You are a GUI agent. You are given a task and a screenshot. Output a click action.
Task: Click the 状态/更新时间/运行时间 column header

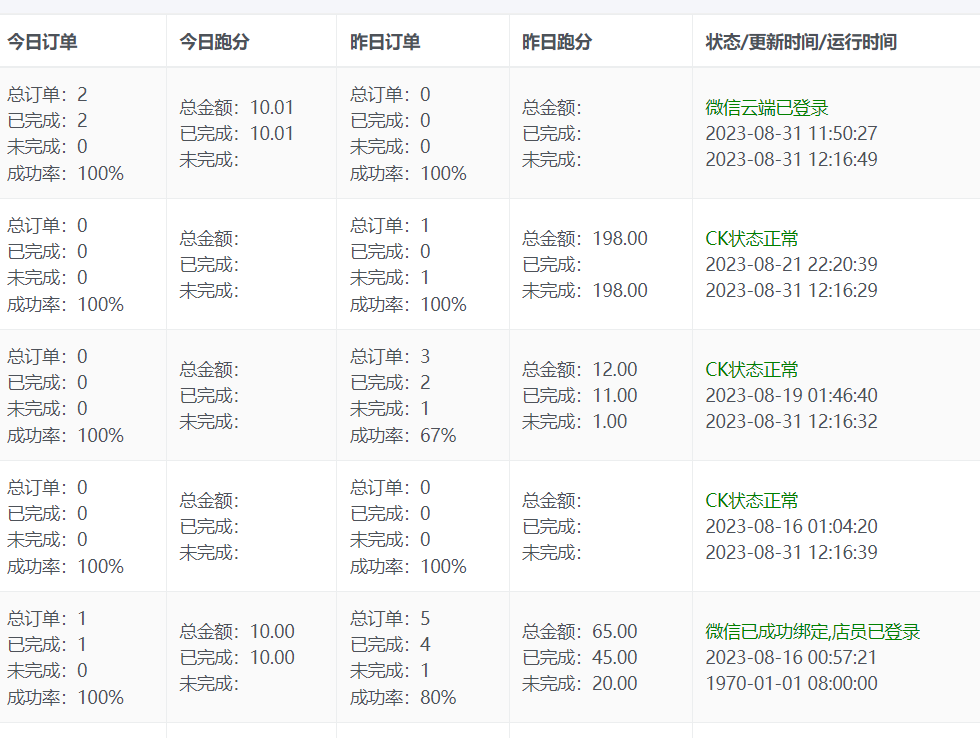(x=801, y=42)
